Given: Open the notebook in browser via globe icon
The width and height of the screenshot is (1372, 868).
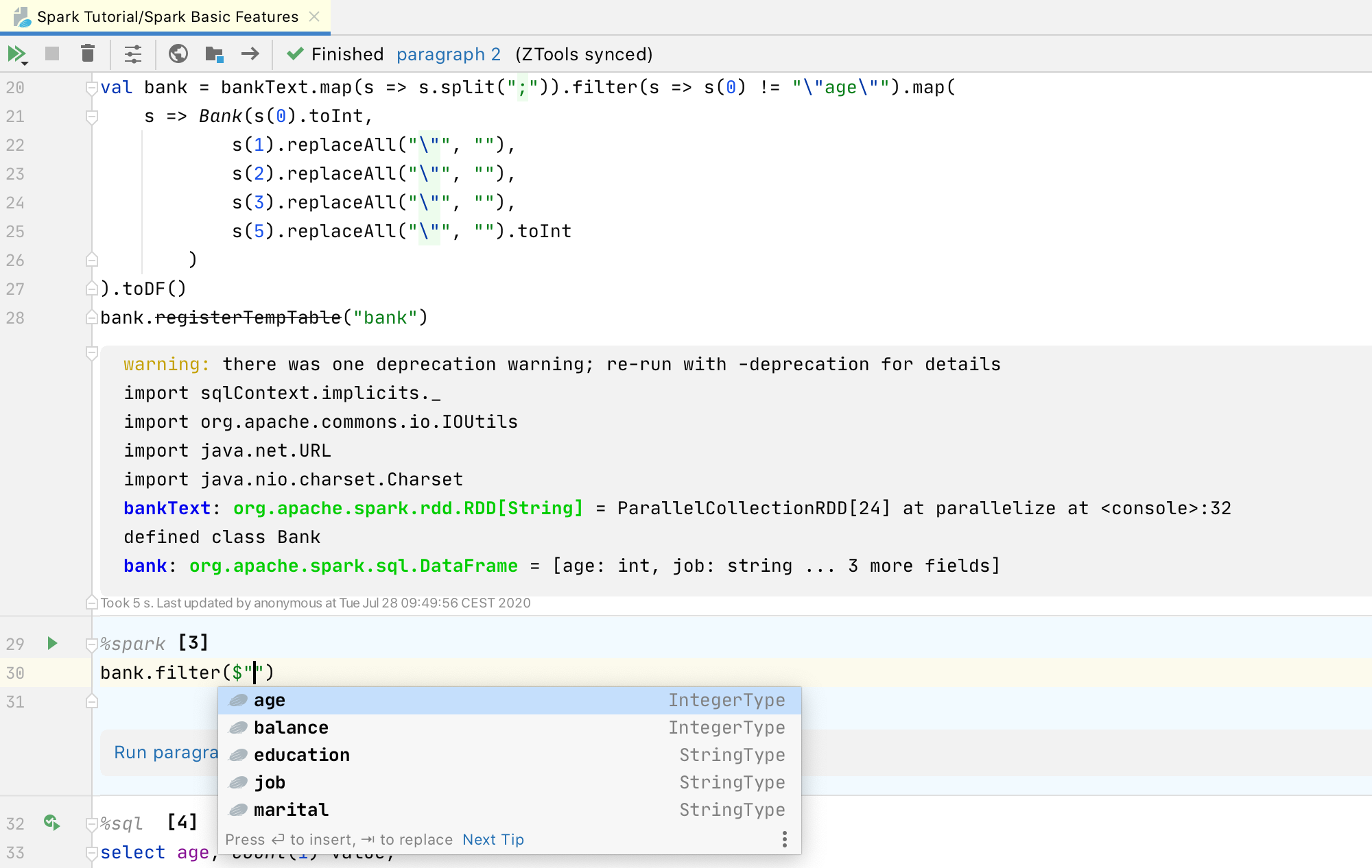Looking at the screenshot, I should [x=178, y=53].
